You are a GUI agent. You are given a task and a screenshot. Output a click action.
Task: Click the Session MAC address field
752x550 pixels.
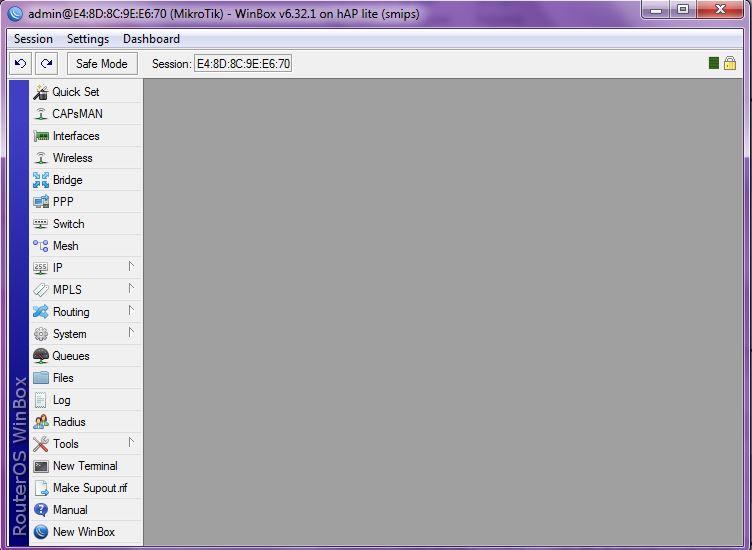[243, 64]
